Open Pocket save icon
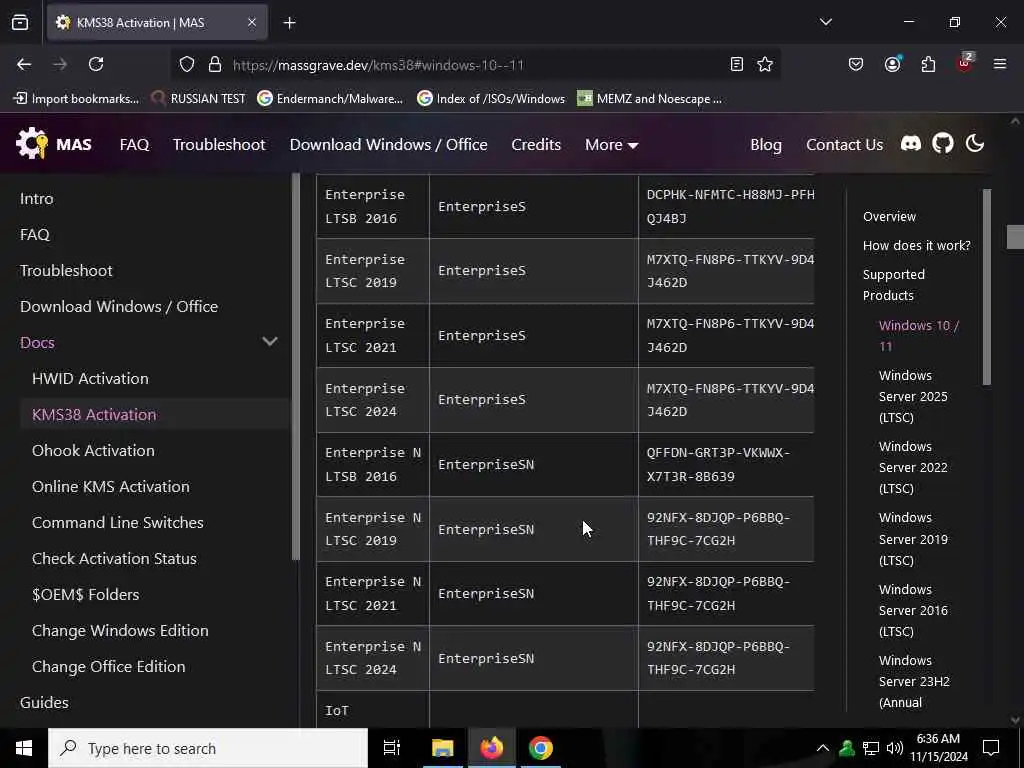1024x768 pixels. 856,64
